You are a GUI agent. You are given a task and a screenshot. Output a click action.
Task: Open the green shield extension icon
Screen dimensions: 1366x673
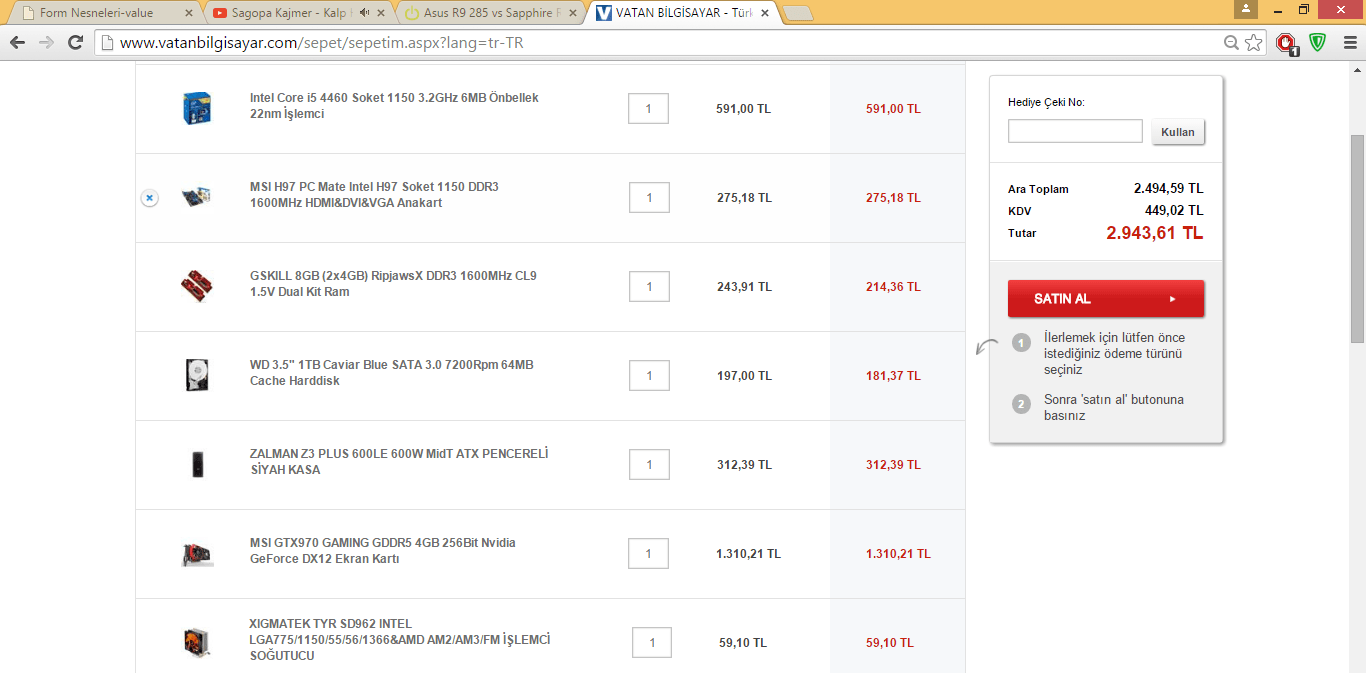click(x=1317, y=43)
